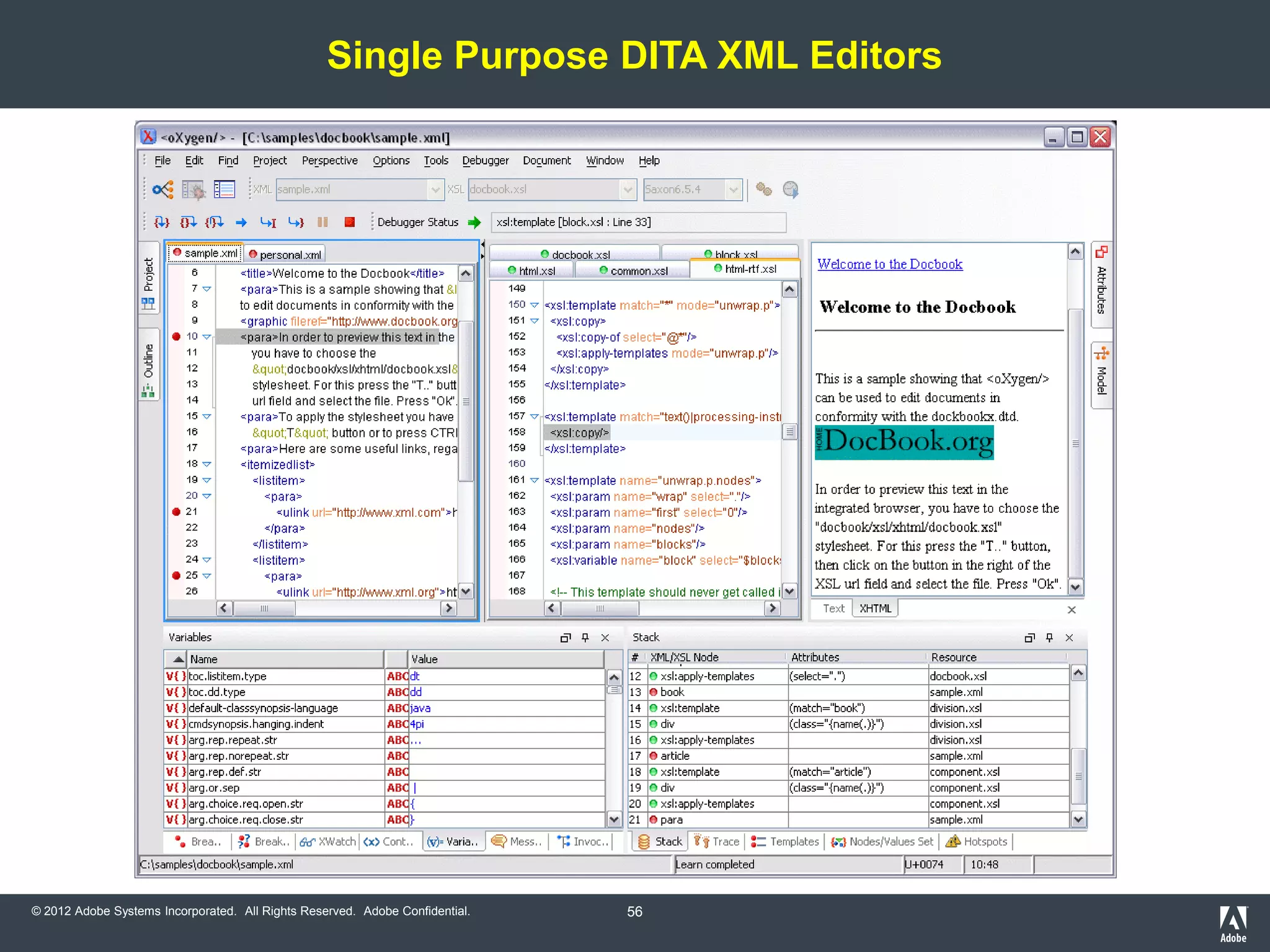Image resolution: width=1270 pixels, height=952 pixels.
Task: Collapse fold on line 150 xsl:template
Action: coord(534,305)
